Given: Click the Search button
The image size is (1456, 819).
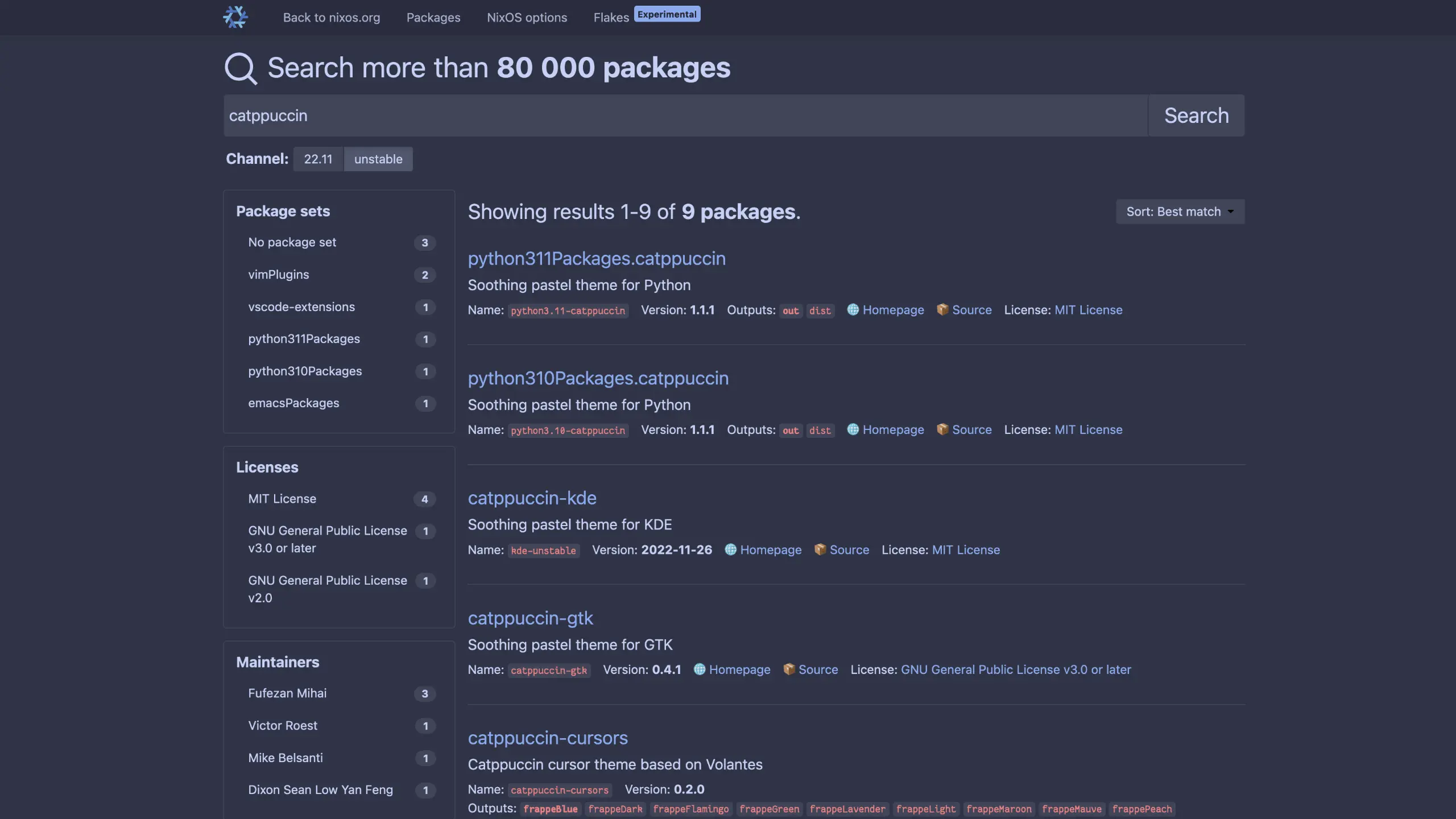Looking at the screenshot, I should (x=1197, y=115).
